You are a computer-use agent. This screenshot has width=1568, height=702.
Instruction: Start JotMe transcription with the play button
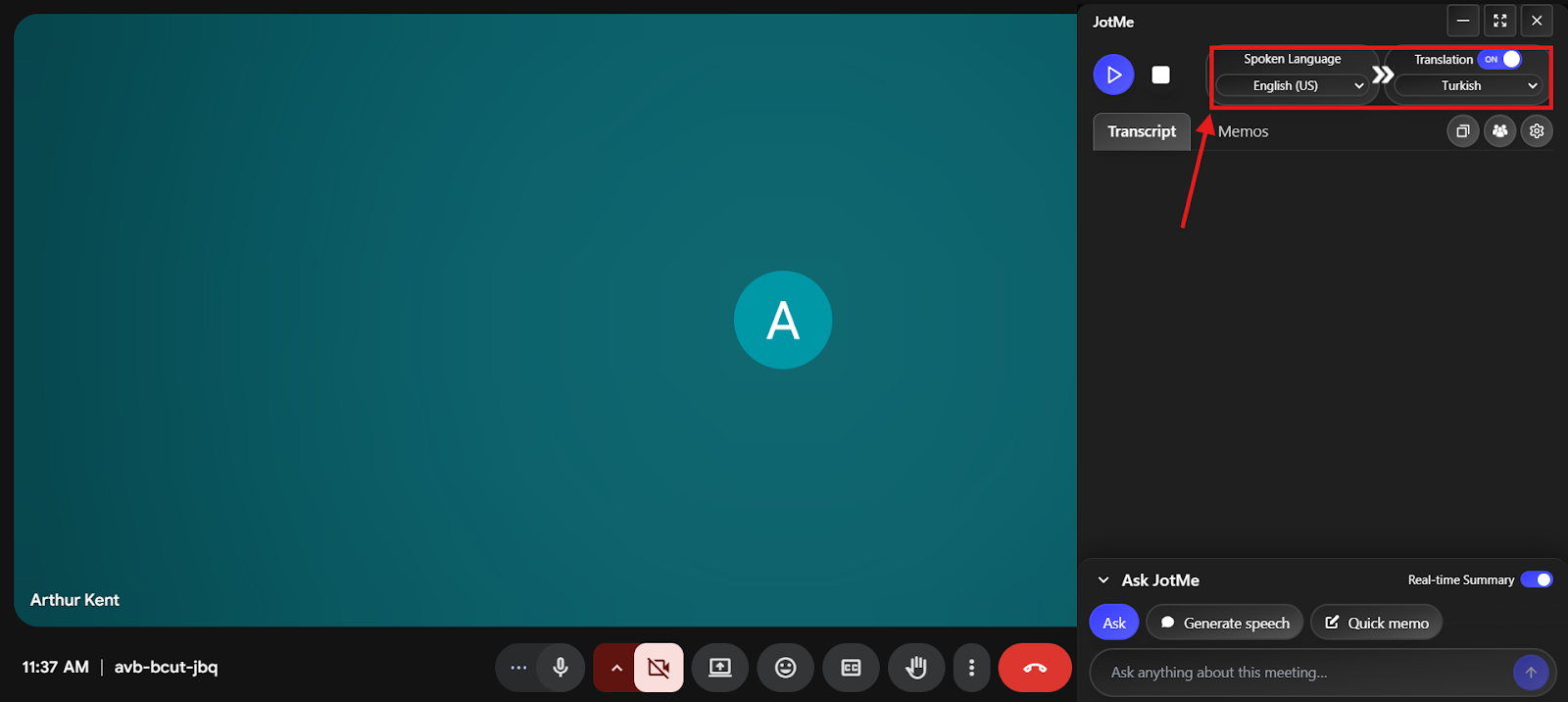point(1113,75)
